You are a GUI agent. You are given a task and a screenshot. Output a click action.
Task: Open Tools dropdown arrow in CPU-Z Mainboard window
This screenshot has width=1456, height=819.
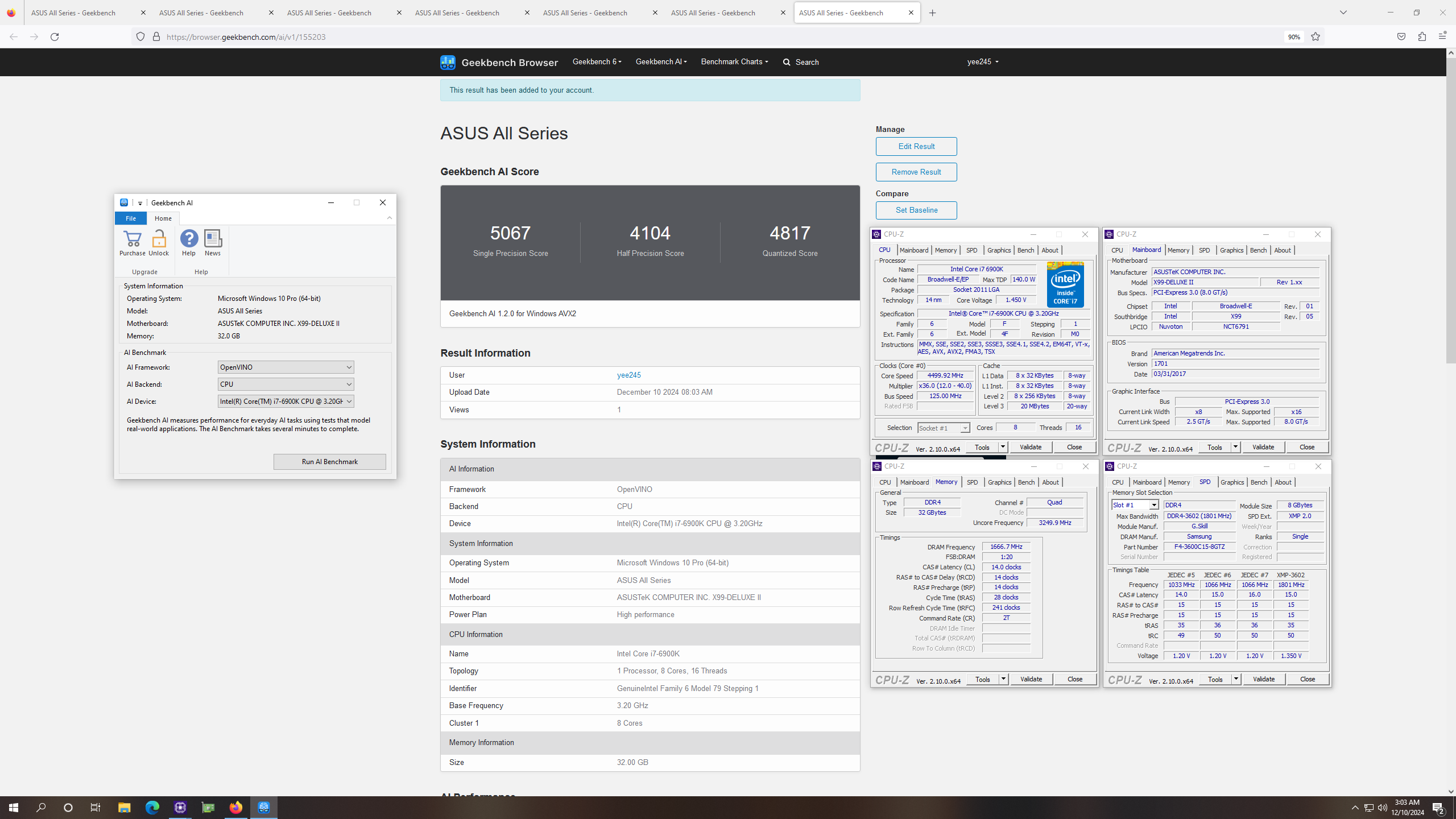1235,447
